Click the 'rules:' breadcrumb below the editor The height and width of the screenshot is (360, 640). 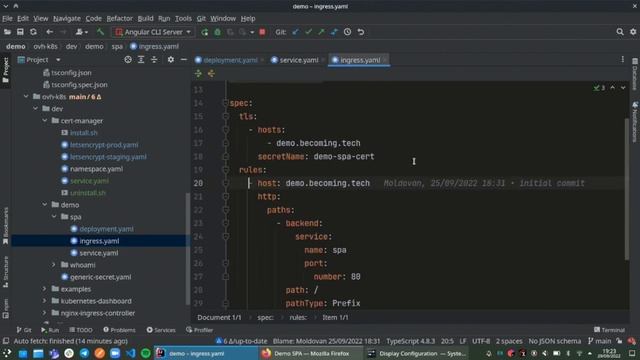point(298,317)
